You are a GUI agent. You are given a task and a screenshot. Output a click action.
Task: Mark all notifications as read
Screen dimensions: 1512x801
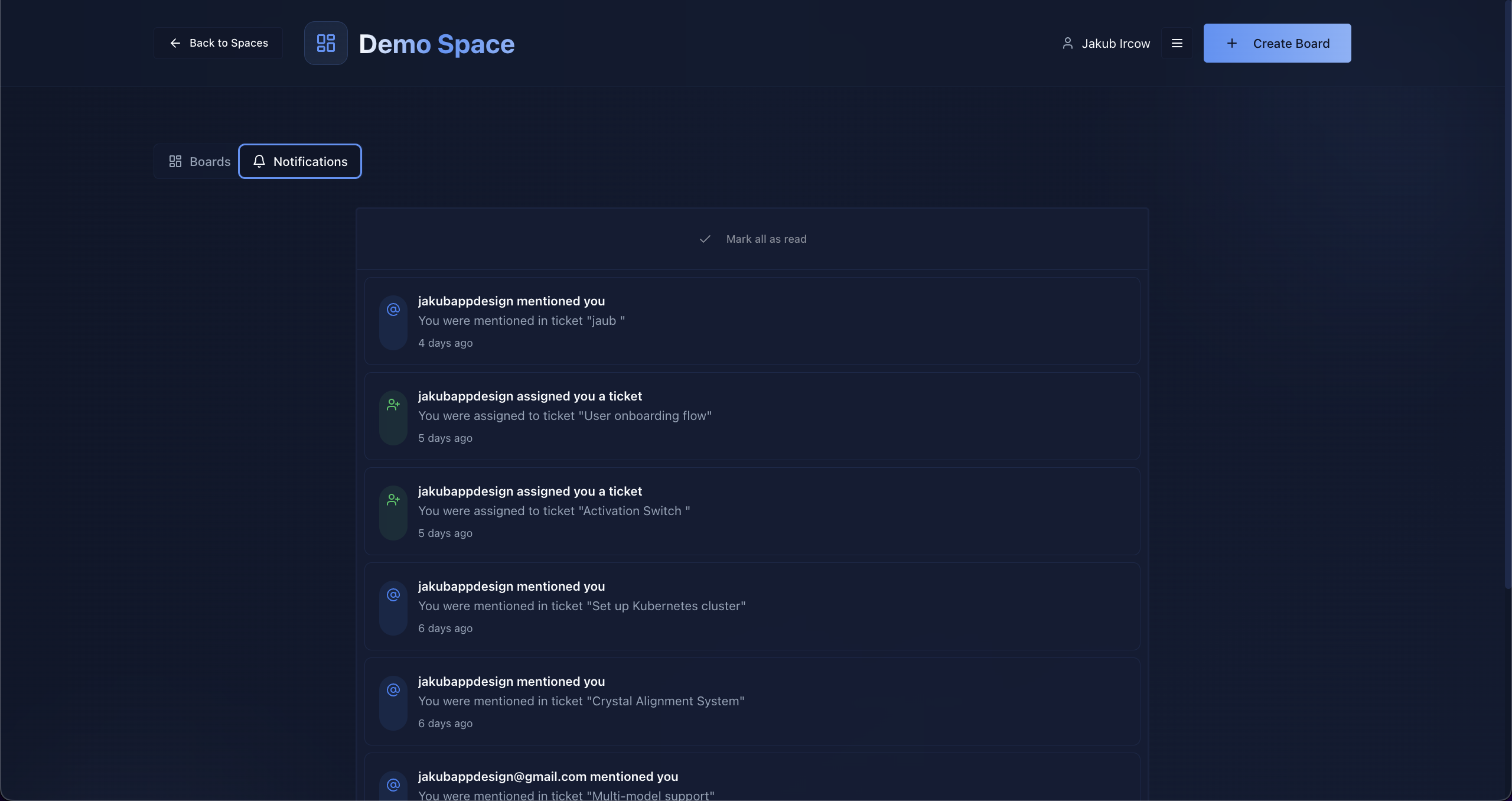(765, 239)
